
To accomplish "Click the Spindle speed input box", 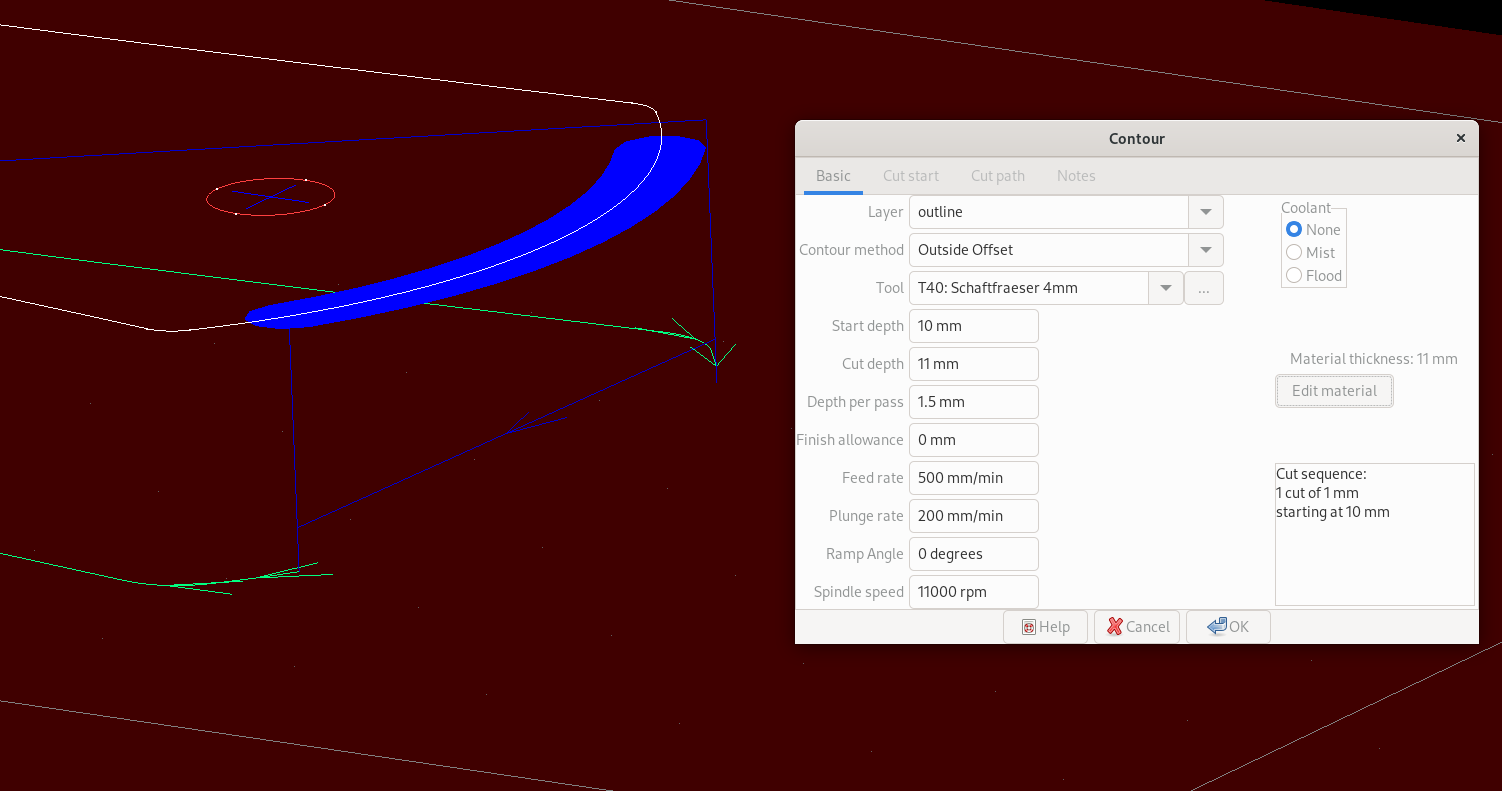I will tap(973, 592).
